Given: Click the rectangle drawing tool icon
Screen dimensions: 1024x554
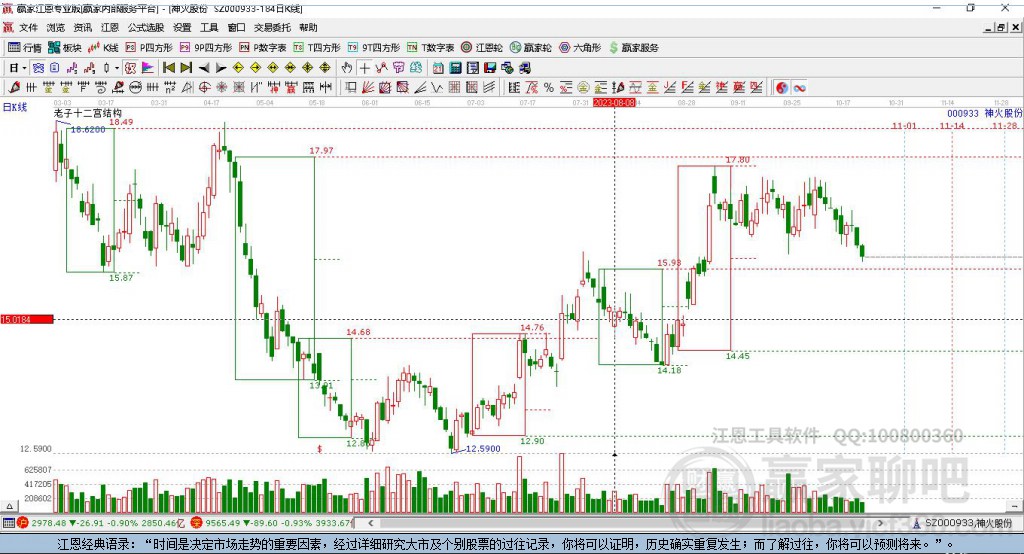Looking at the screenshot, I should (350, 88).
